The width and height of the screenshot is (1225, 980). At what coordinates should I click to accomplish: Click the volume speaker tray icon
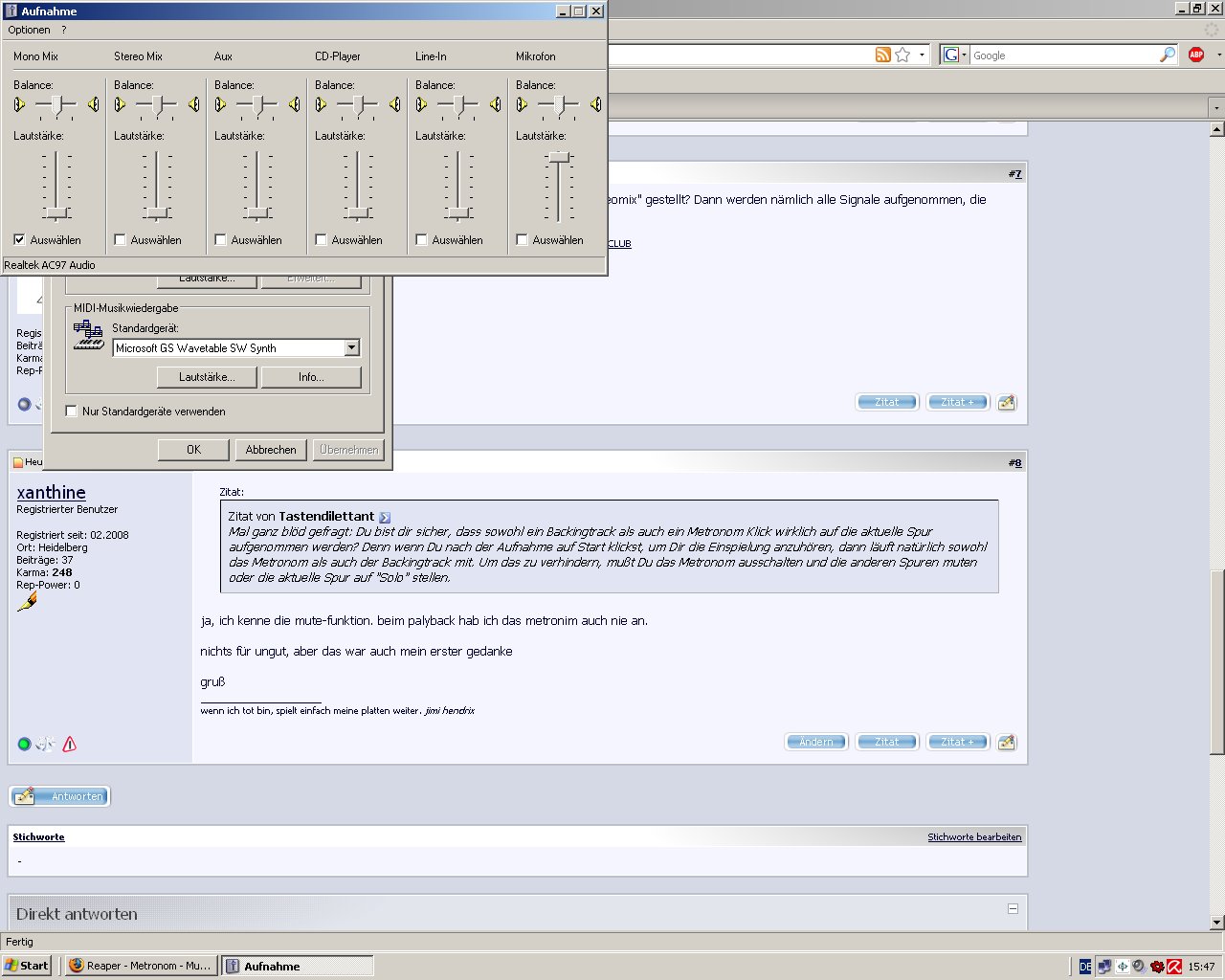click(1139, 967)
